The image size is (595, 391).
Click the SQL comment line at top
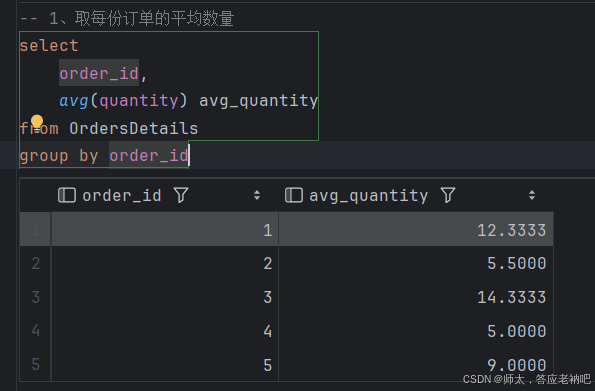pos(127,18)
